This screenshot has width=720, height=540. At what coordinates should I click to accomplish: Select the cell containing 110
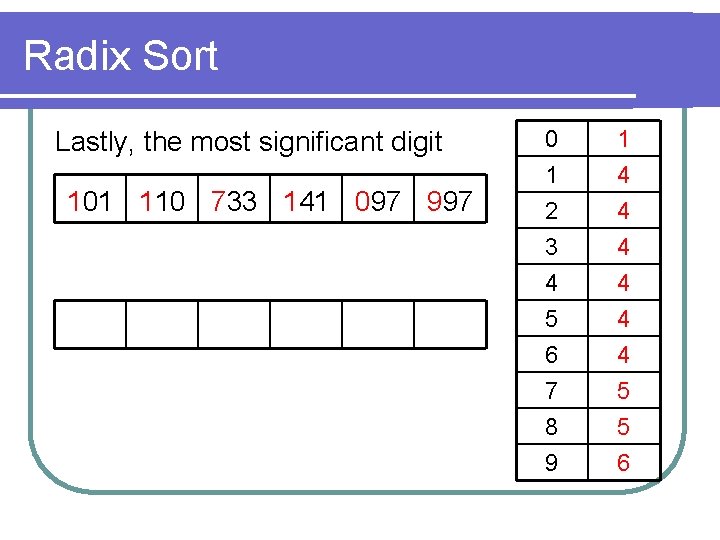162,199
